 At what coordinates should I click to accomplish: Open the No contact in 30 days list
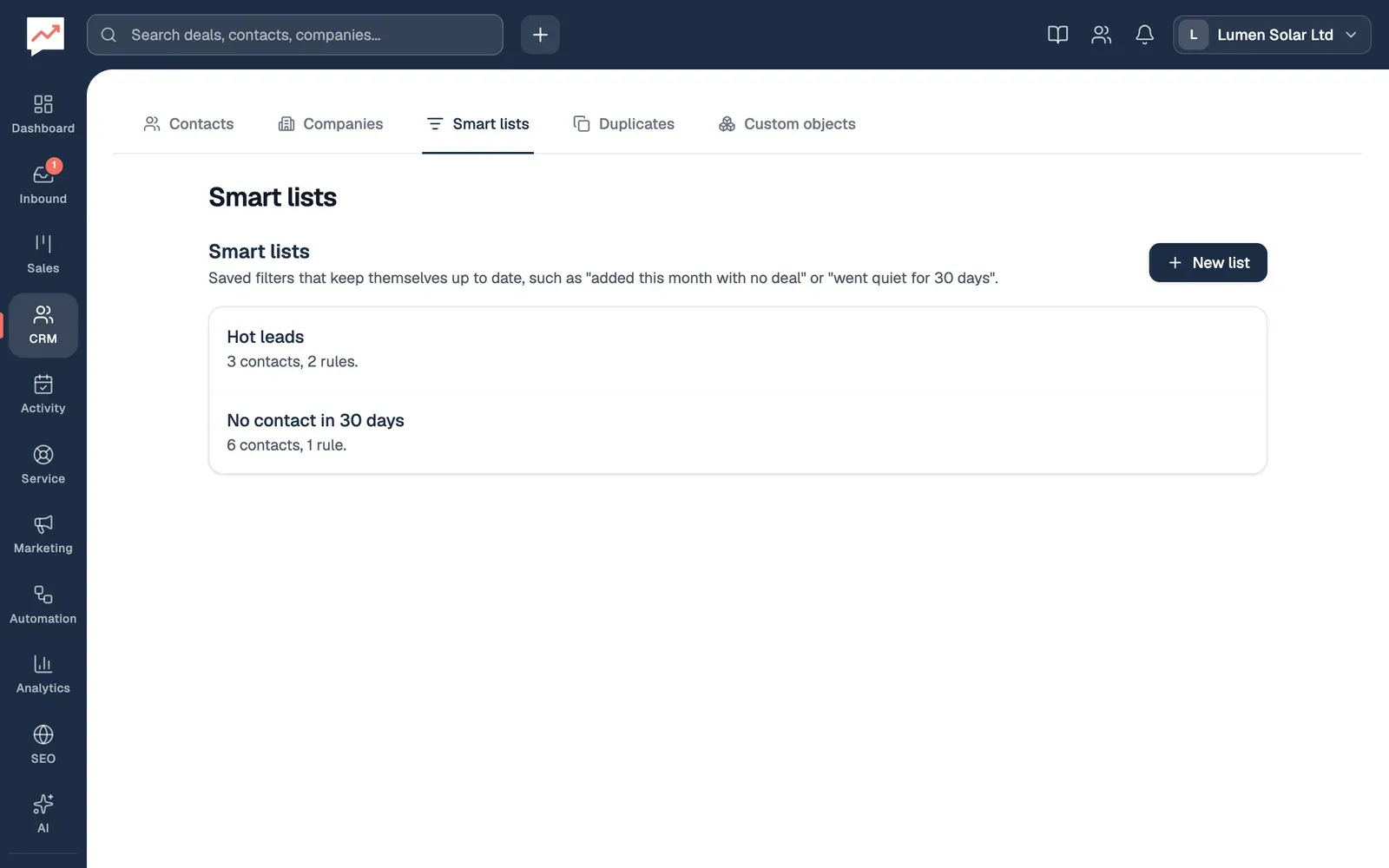738,432
